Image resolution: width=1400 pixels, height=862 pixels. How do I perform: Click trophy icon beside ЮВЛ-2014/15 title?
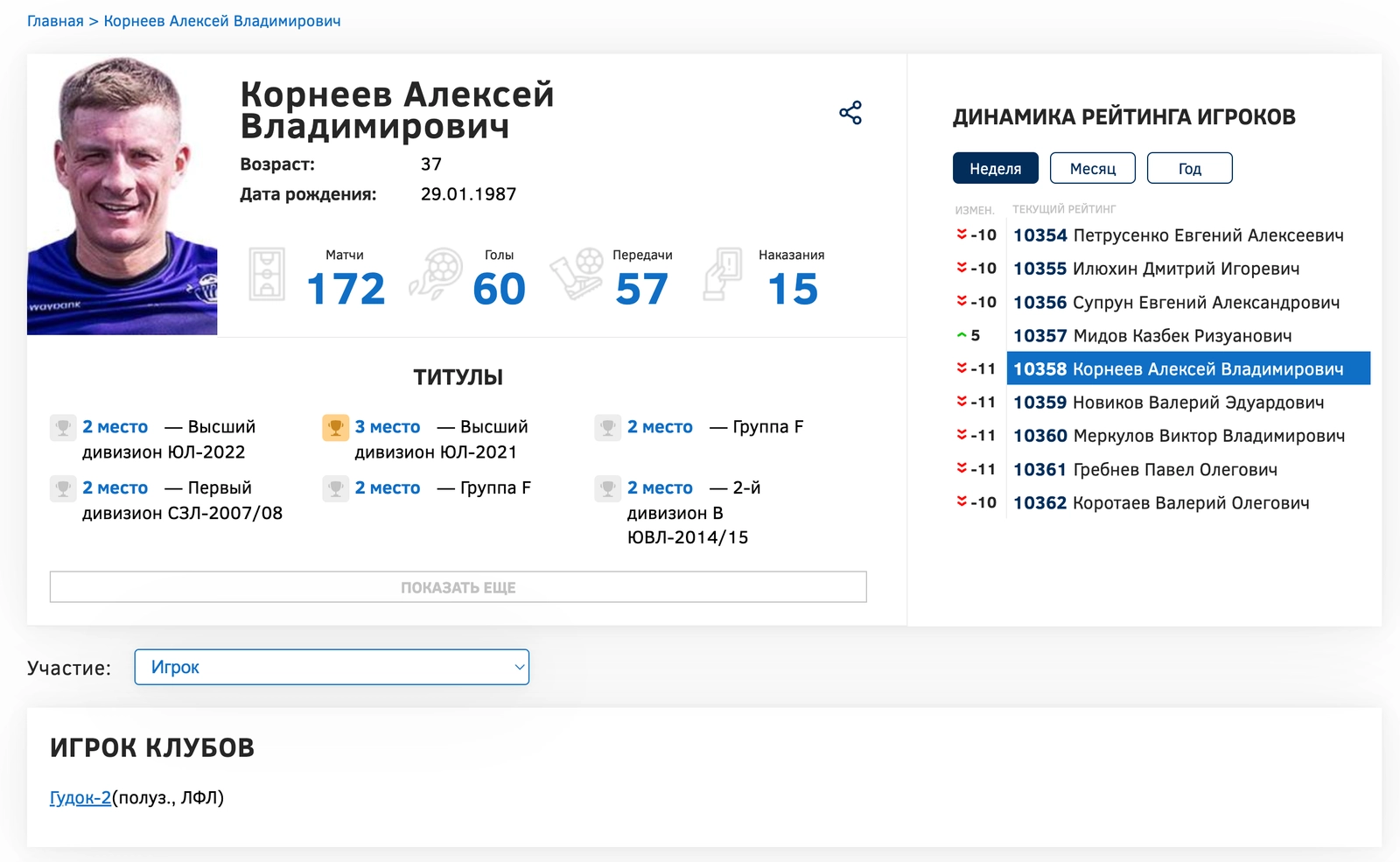click(607, 488)
